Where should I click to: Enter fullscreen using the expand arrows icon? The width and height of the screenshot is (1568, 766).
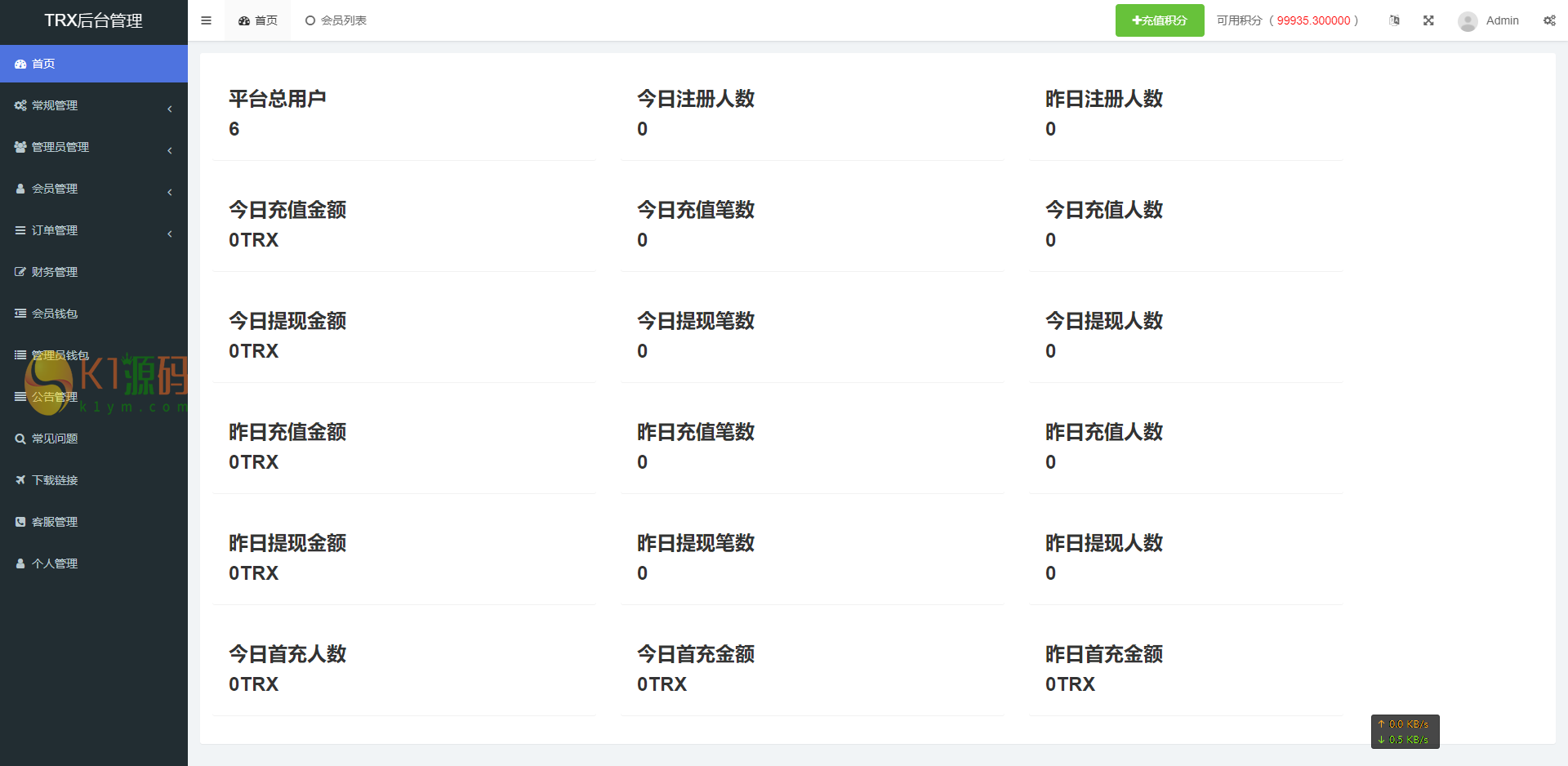tap(1428, 20)
